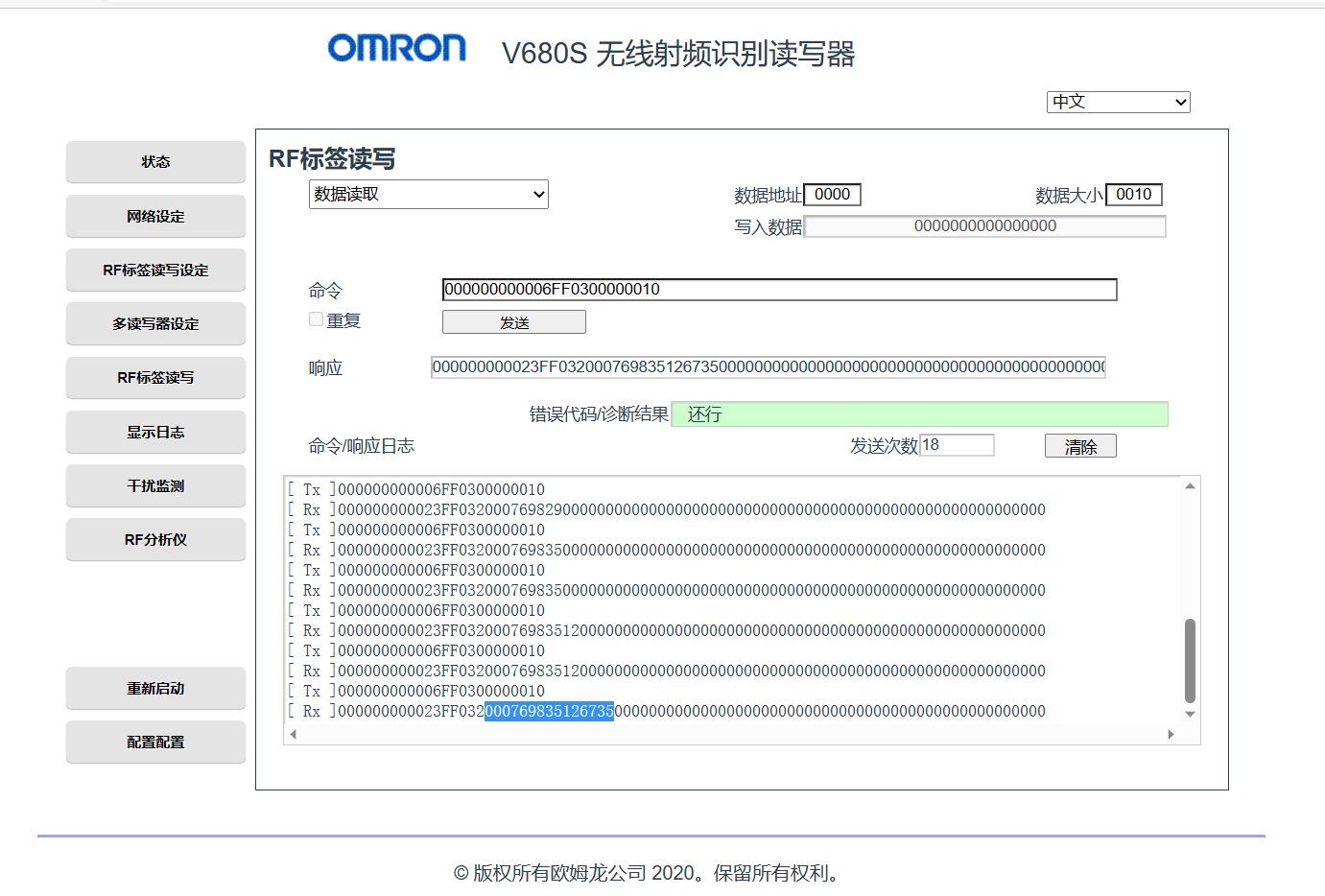Screen dimensions: 1325x896
Task: Open the RF分析仪 analyzer page
Action: click(155, 540)
